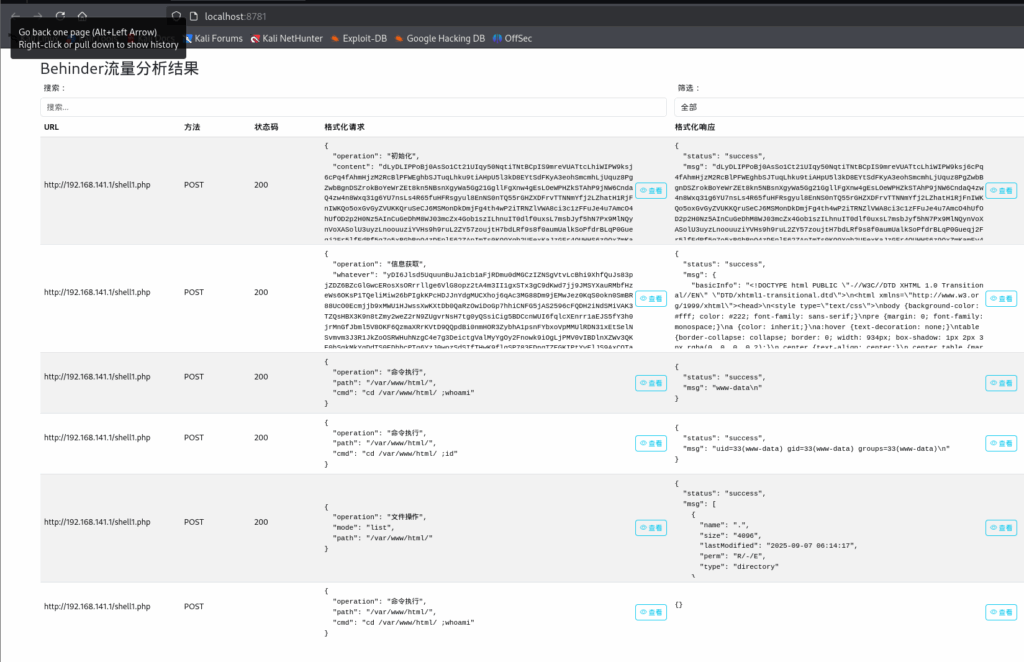View the 信息获取 request with its 查看 button
1024x662 pixels.
click(x=651, y=299)
